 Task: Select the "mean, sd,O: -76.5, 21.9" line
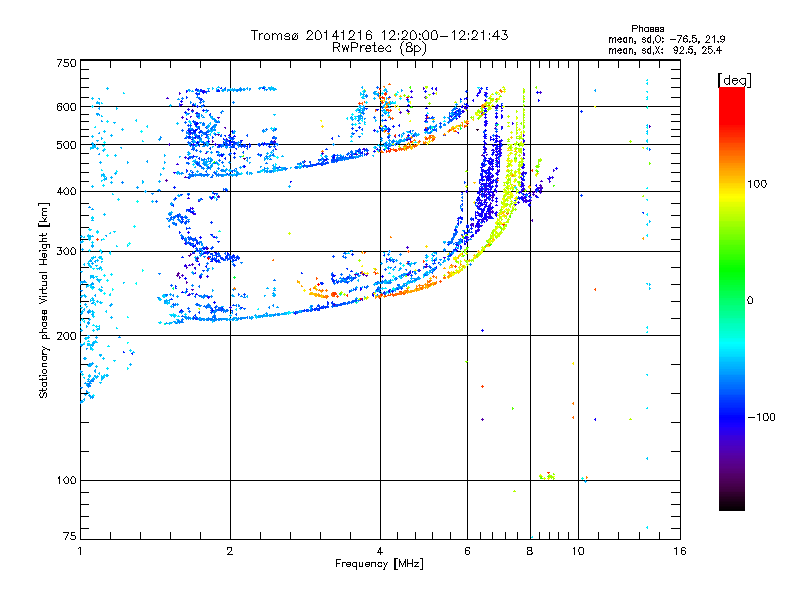(666, 39)
